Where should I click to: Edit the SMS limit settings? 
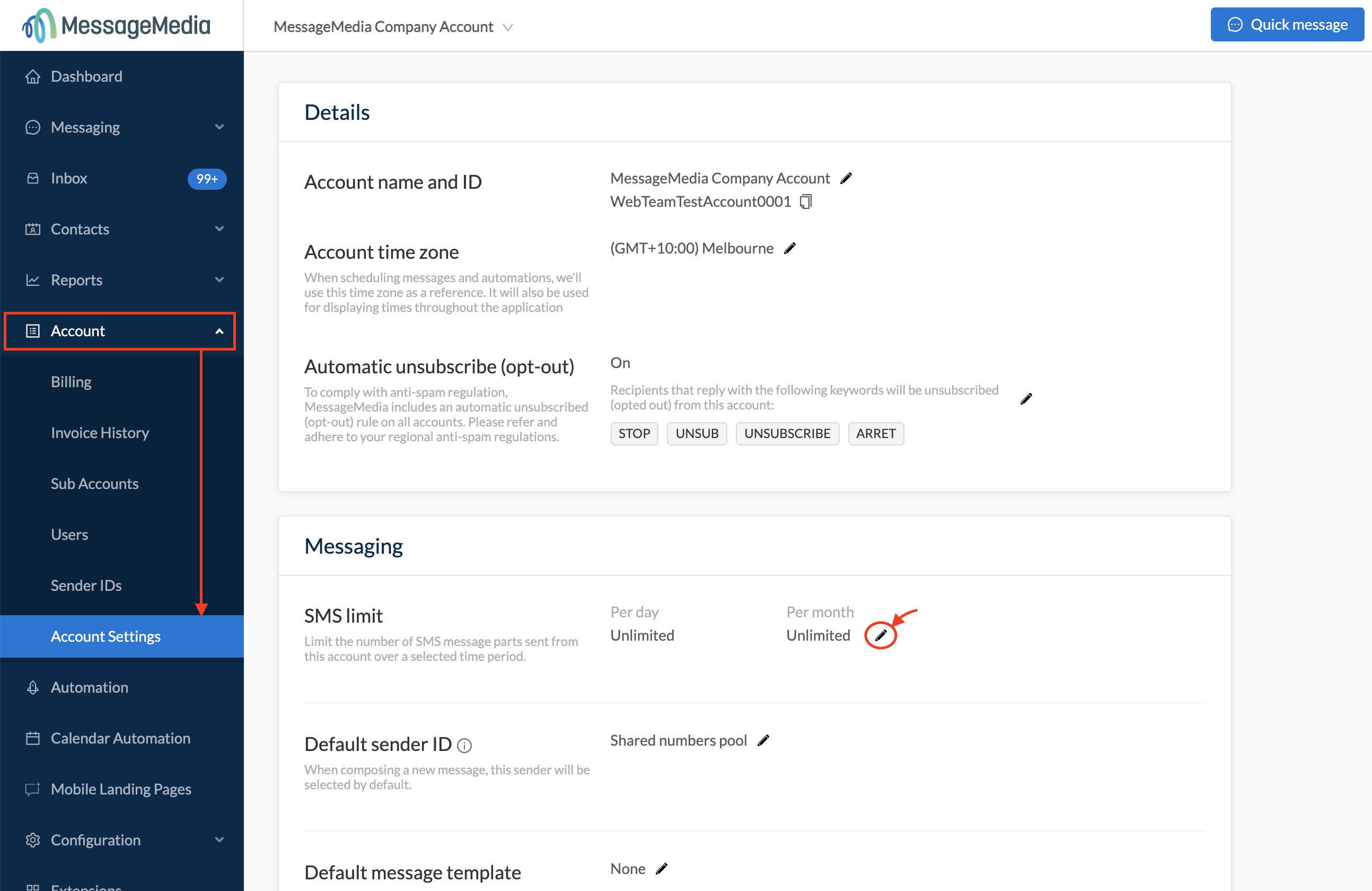point(880,635)
